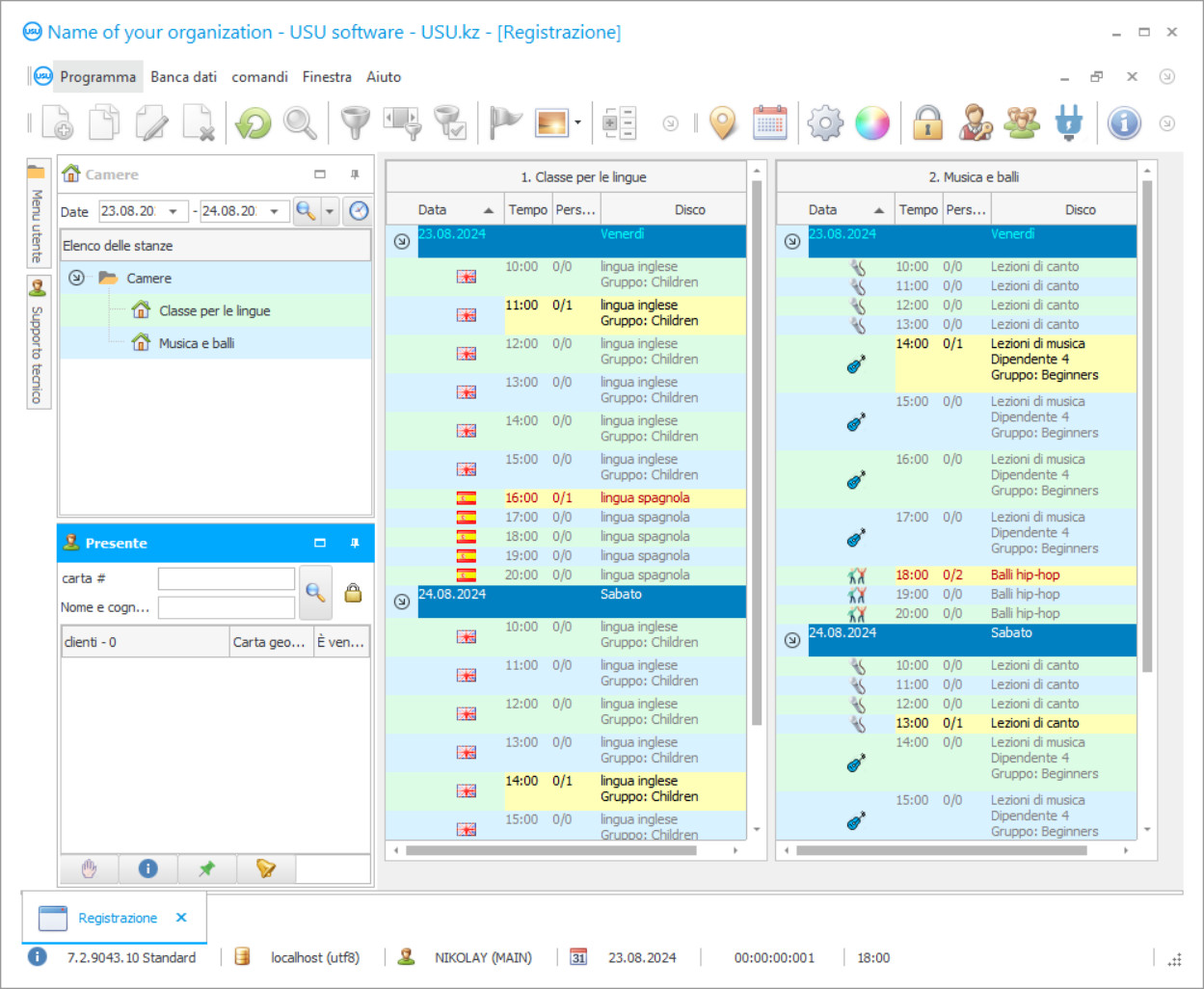
Task: Open settings gear icon in toolbar
Action: point(825,123)
